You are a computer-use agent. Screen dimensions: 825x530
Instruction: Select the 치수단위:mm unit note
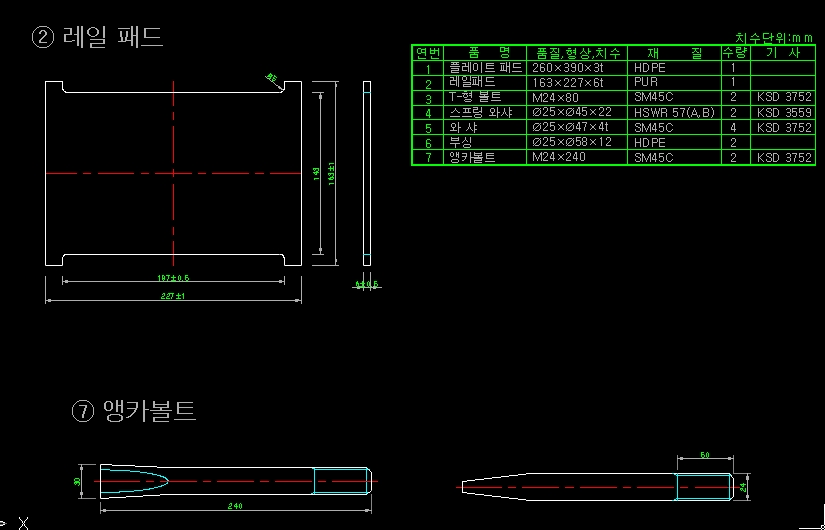point(774,37)
